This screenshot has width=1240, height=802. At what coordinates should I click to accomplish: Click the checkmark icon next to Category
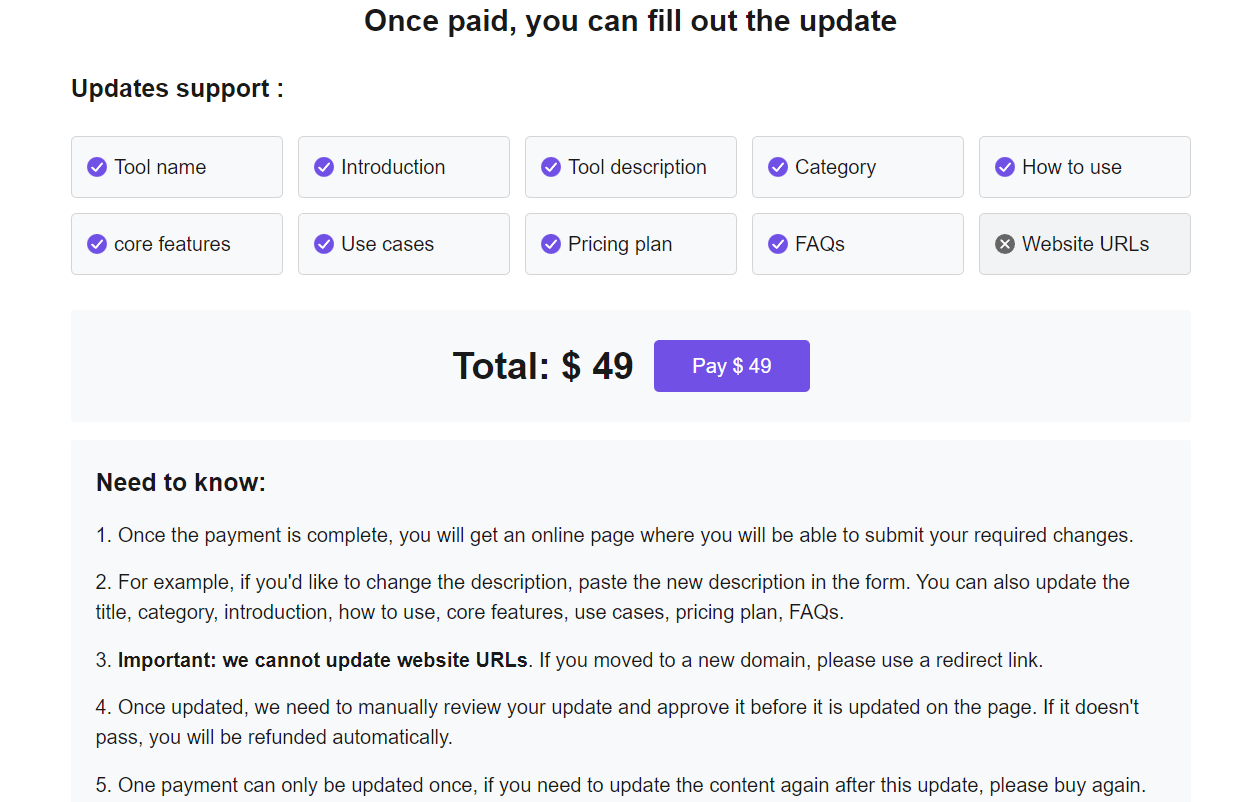click(777, 167)
